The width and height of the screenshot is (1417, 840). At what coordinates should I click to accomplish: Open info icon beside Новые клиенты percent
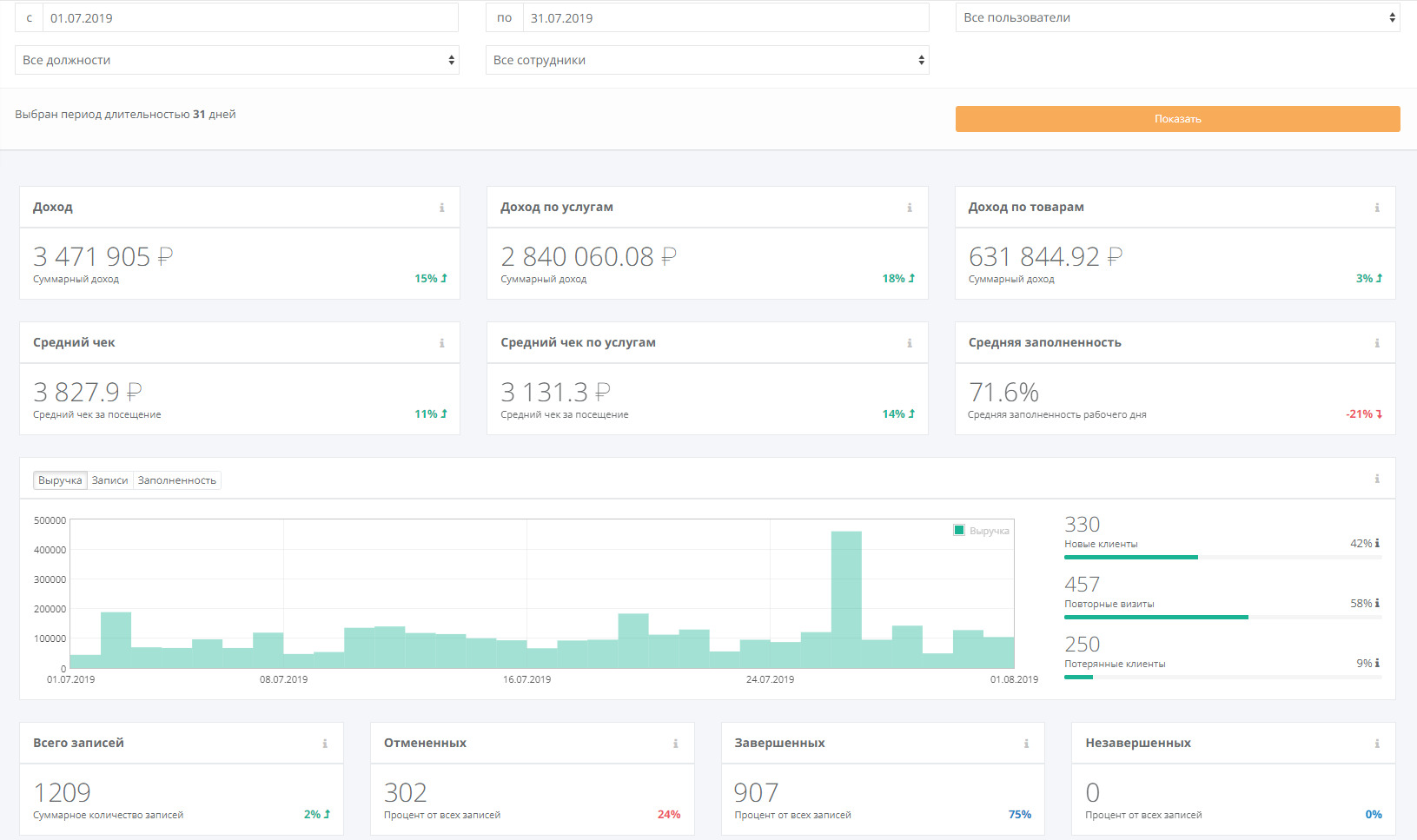click(1377, 544)
